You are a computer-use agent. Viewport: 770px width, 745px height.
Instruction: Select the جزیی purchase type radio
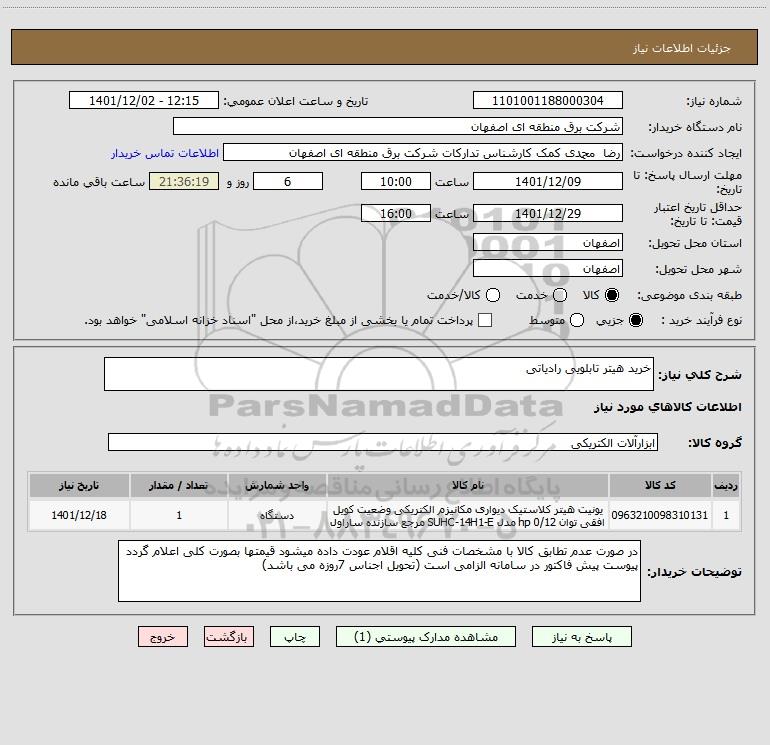pos(636,320)
